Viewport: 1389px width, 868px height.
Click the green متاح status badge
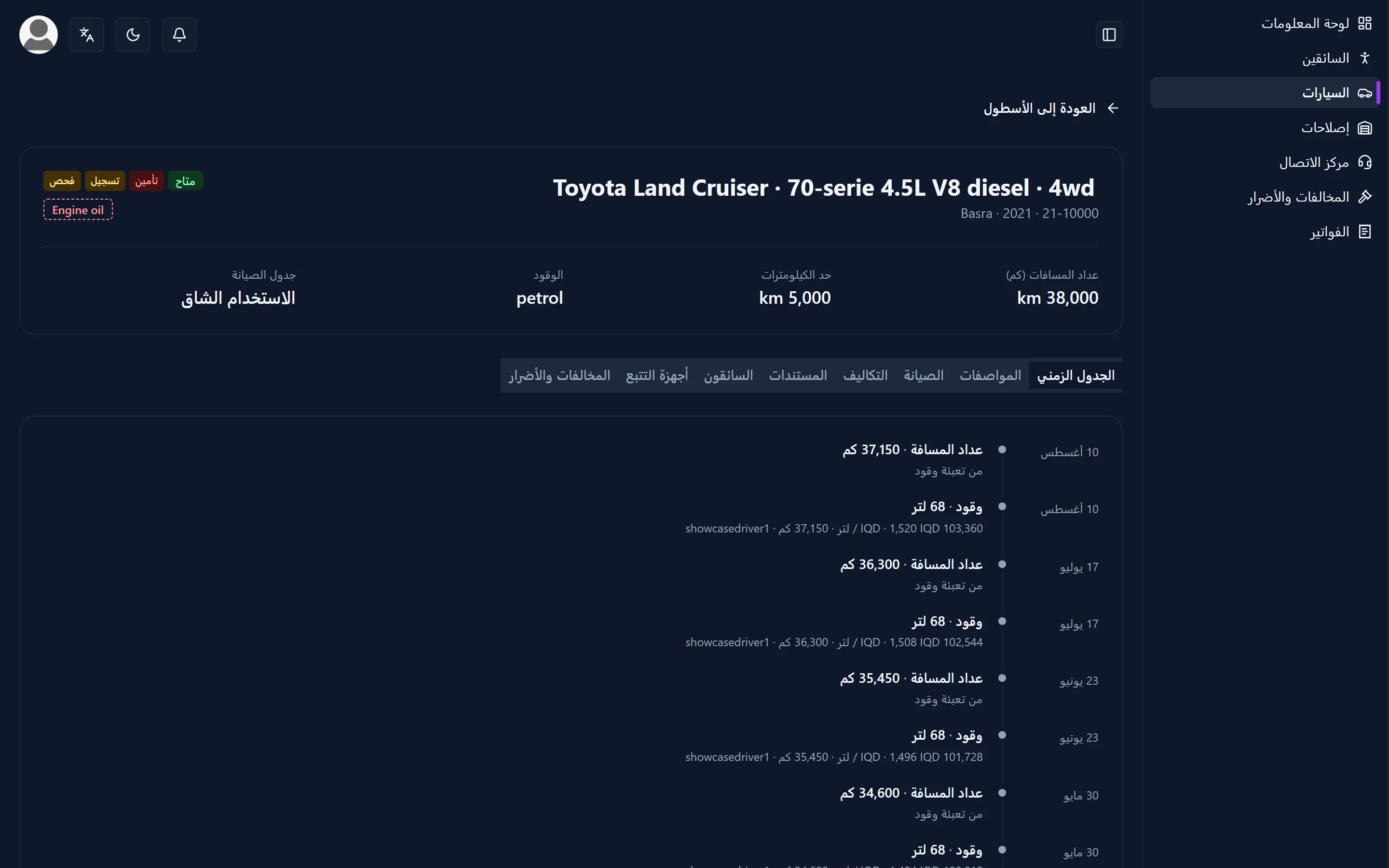tap(185, 181)
